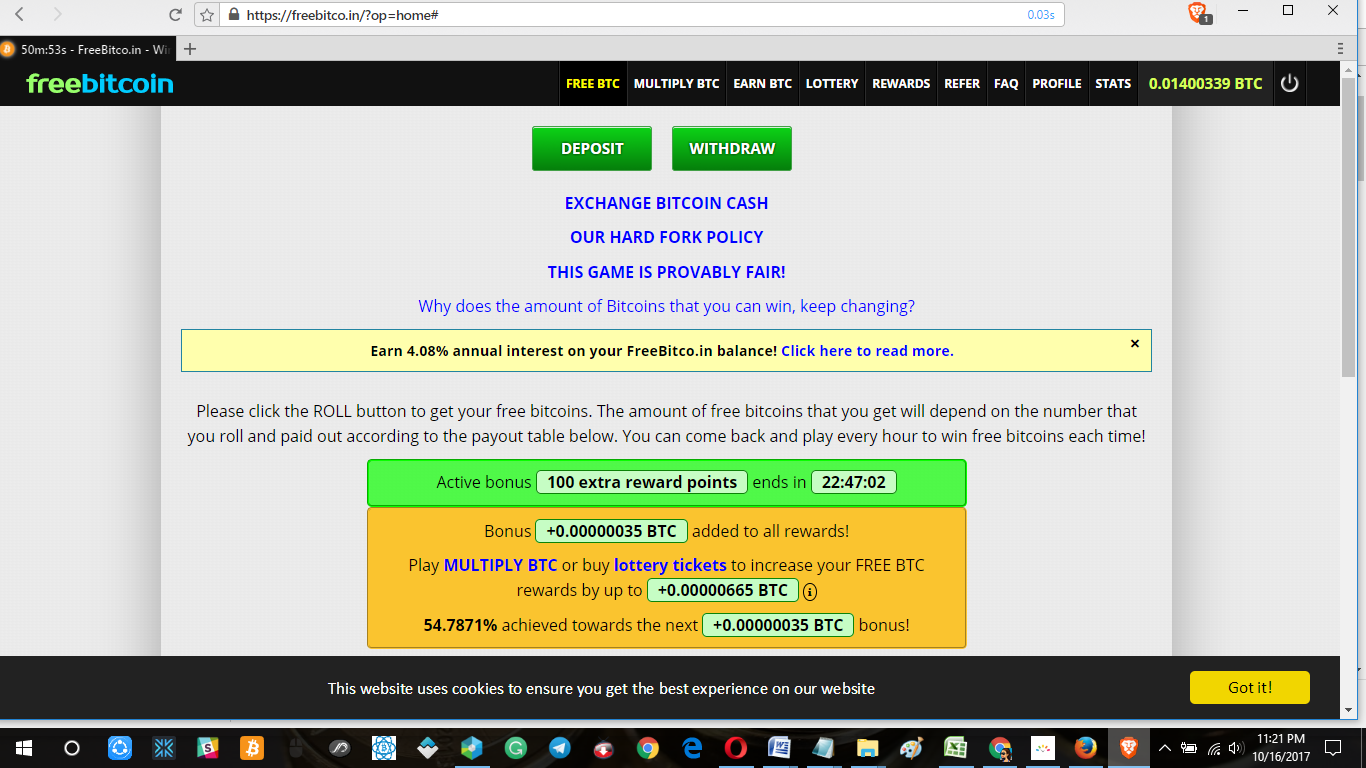1366x768 pixels.
Task: Open the REFER page
Action: point(962,84)
